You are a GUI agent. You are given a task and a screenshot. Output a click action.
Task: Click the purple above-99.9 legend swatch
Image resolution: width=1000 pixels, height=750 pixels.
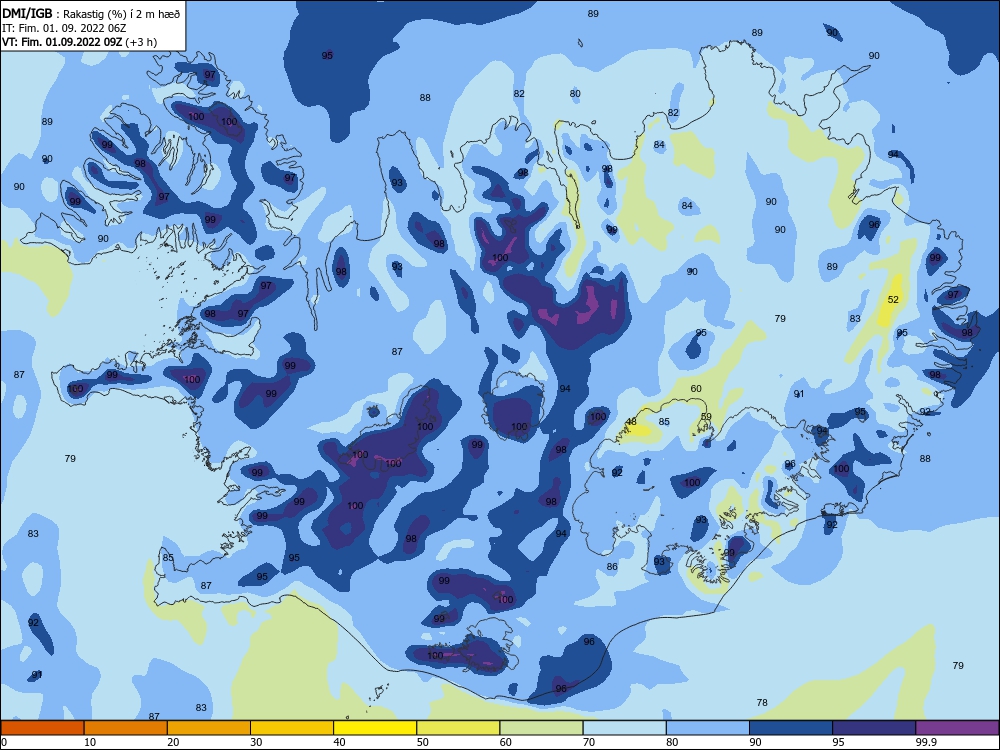point(957,728)
